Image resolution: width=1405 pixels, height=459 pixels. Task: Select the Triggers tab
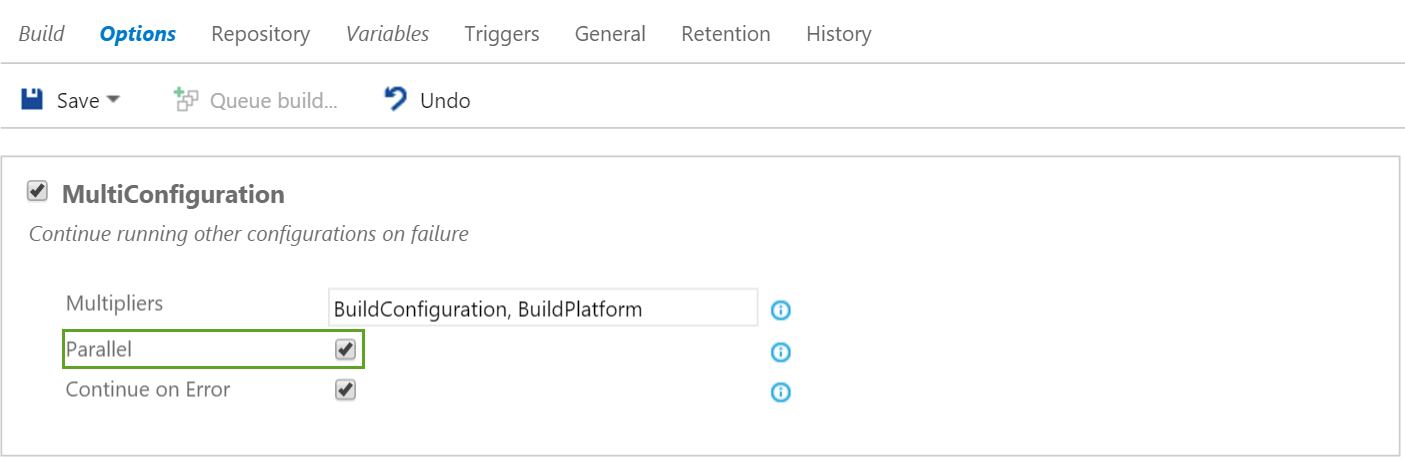click(501, 34)
